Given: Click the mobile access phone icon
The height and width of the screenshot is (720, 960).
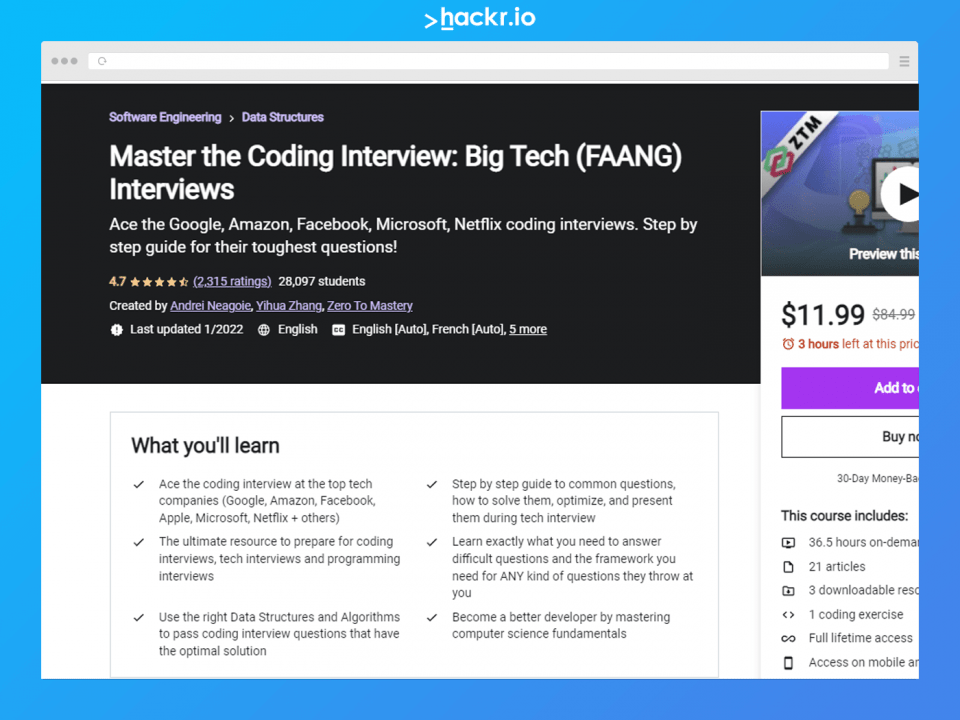Looking at the screenshot, I should pos(789,663).
